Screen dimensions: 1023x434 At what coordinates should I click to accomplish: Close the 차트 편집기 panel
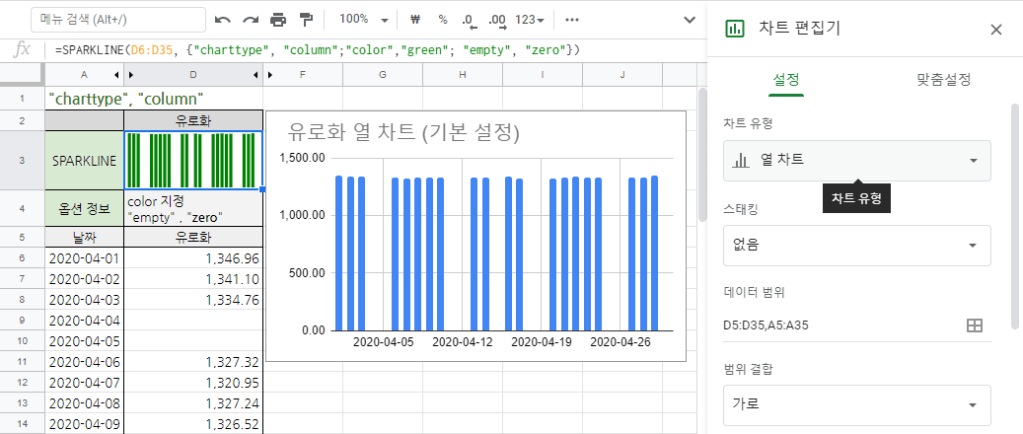click(x=996, y=29)
